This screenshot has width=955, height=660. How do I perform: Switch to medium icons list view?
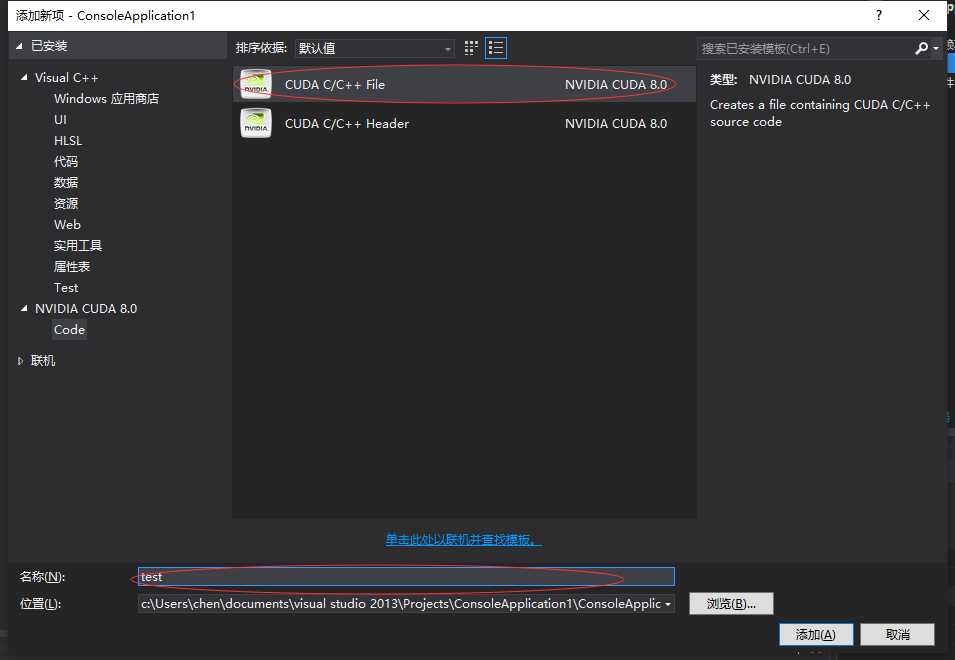(496, 48)
